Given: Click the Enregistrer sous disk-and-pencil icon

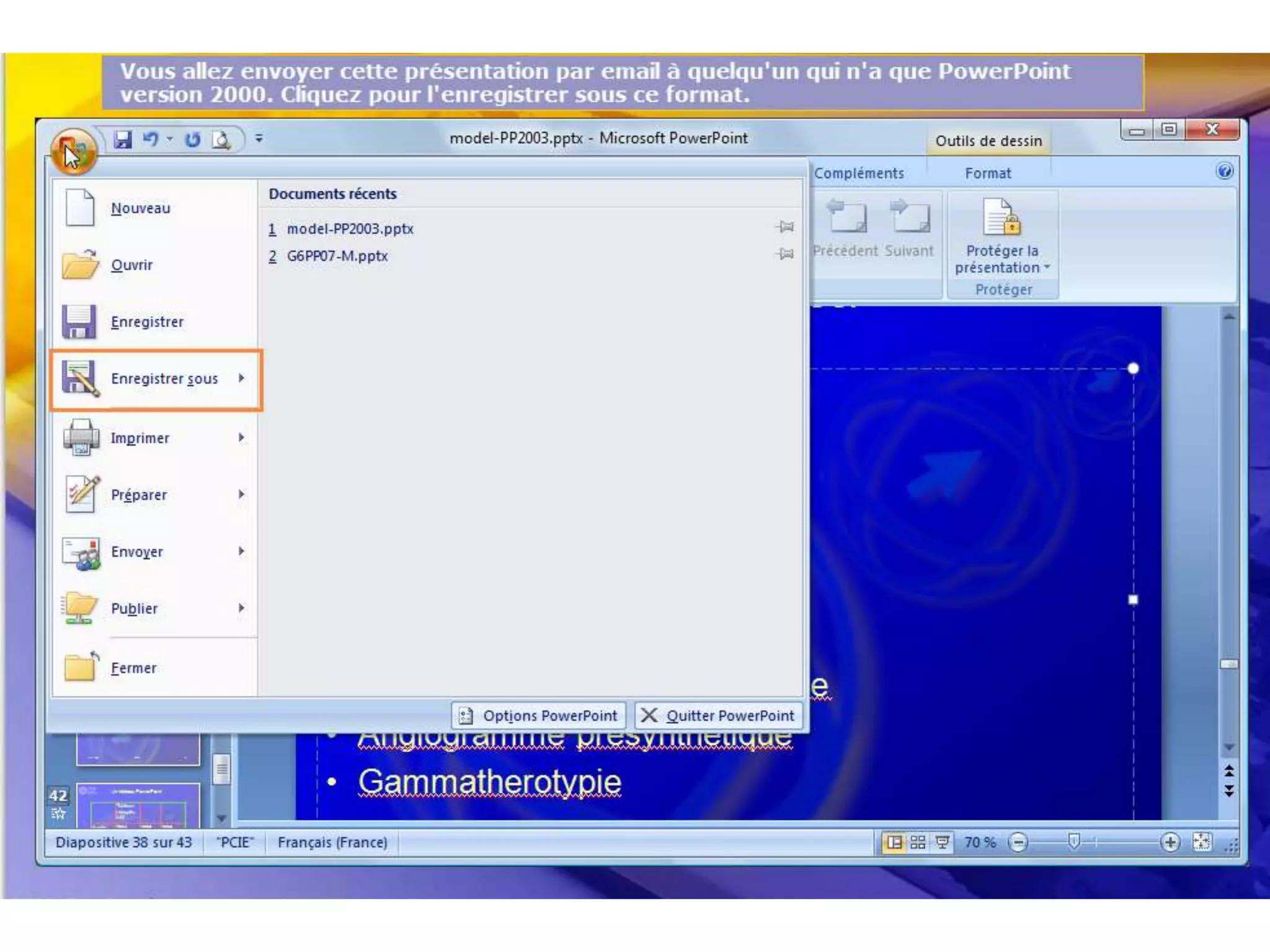Looking at the screenshot, I should click(x=80, y=379).
